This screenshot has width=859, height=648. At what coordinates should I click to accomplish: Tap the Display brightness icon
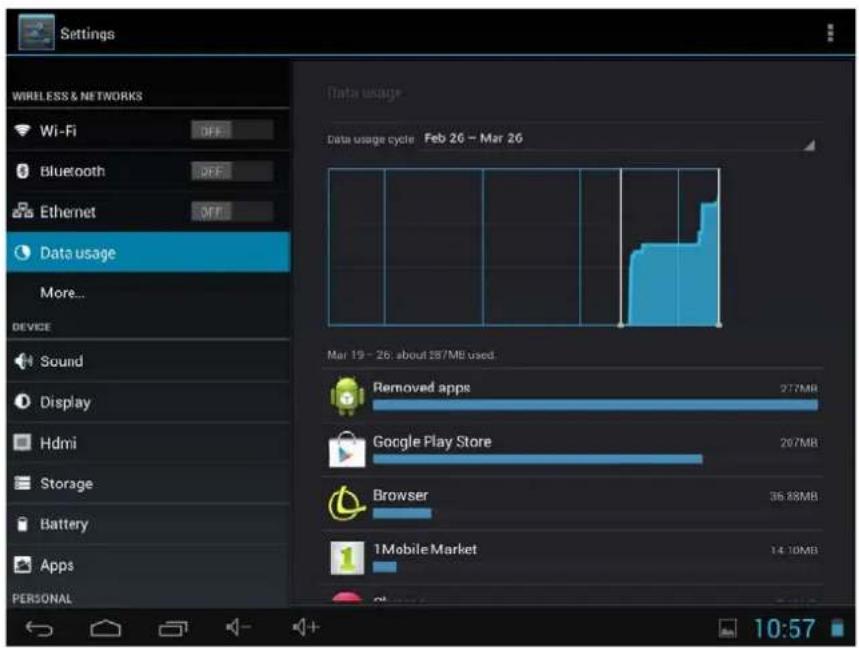click(22, 402)
